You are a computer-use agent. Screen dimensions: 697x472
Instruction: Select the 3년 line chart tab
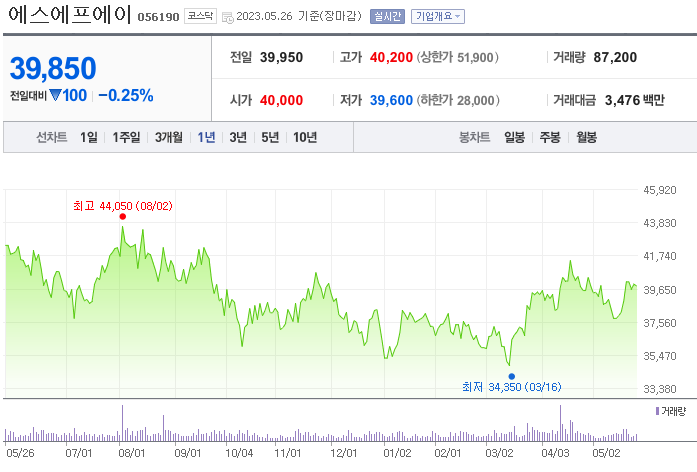pyautogui.click(x=238, y=137)
